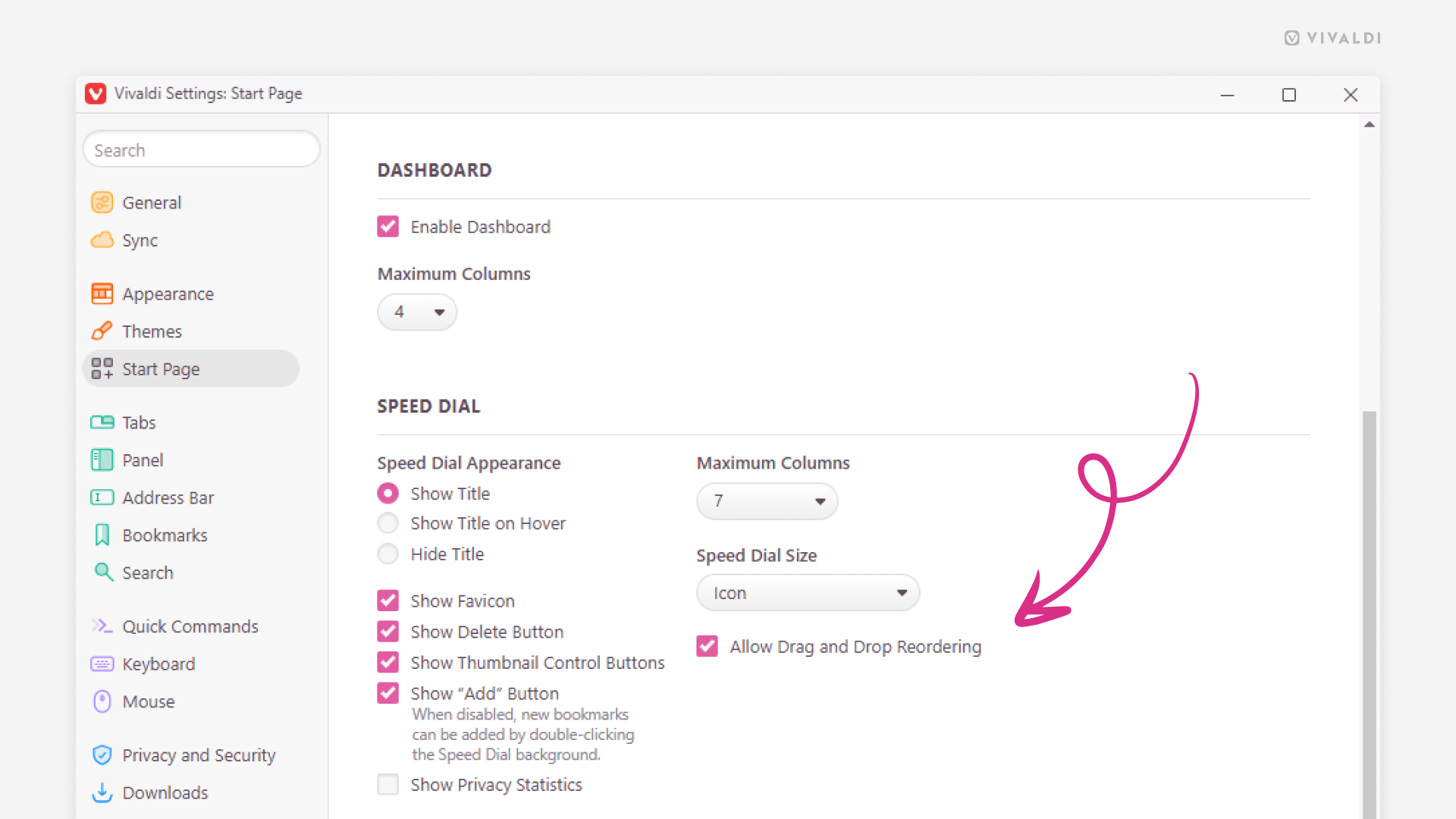Open the Dashboard Maximum Columns dropdown
Viewport: 1456px width, 819px height.
[417, 312]
